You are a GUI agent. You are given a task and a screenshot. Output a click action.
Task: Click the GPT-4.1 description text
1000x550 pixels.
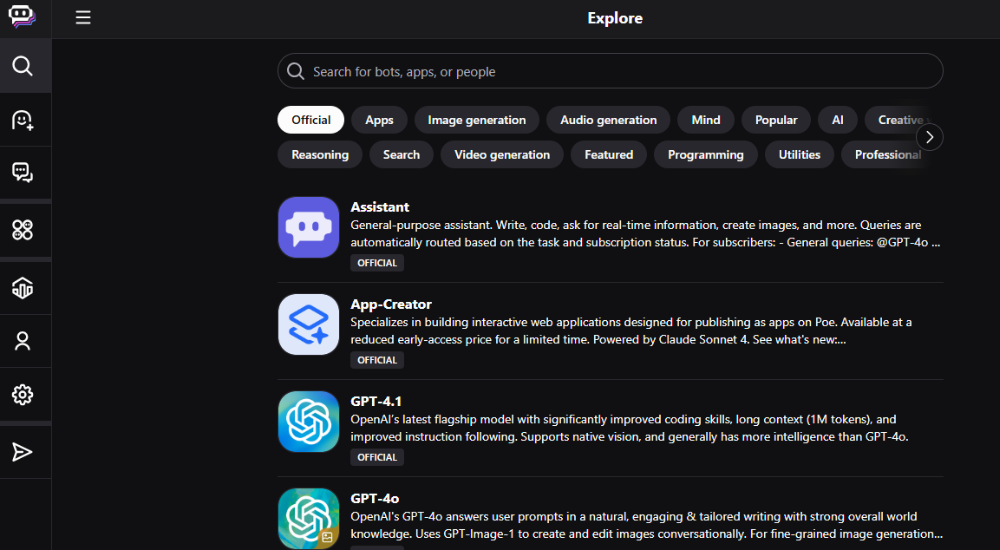tap(629, 427)
